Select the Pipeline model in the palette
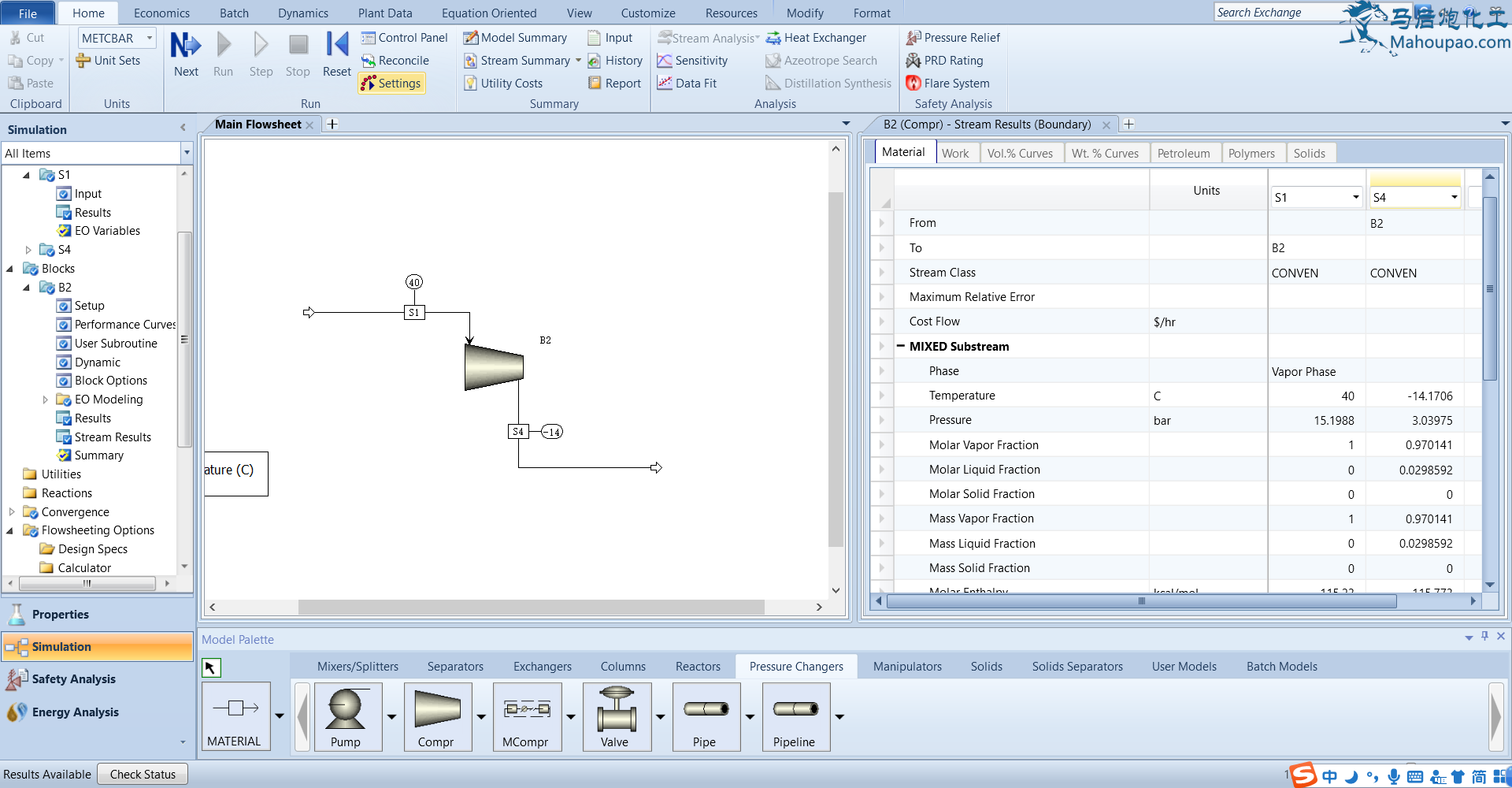Screen dimensions: 1512x788 [x=796, y=717]
